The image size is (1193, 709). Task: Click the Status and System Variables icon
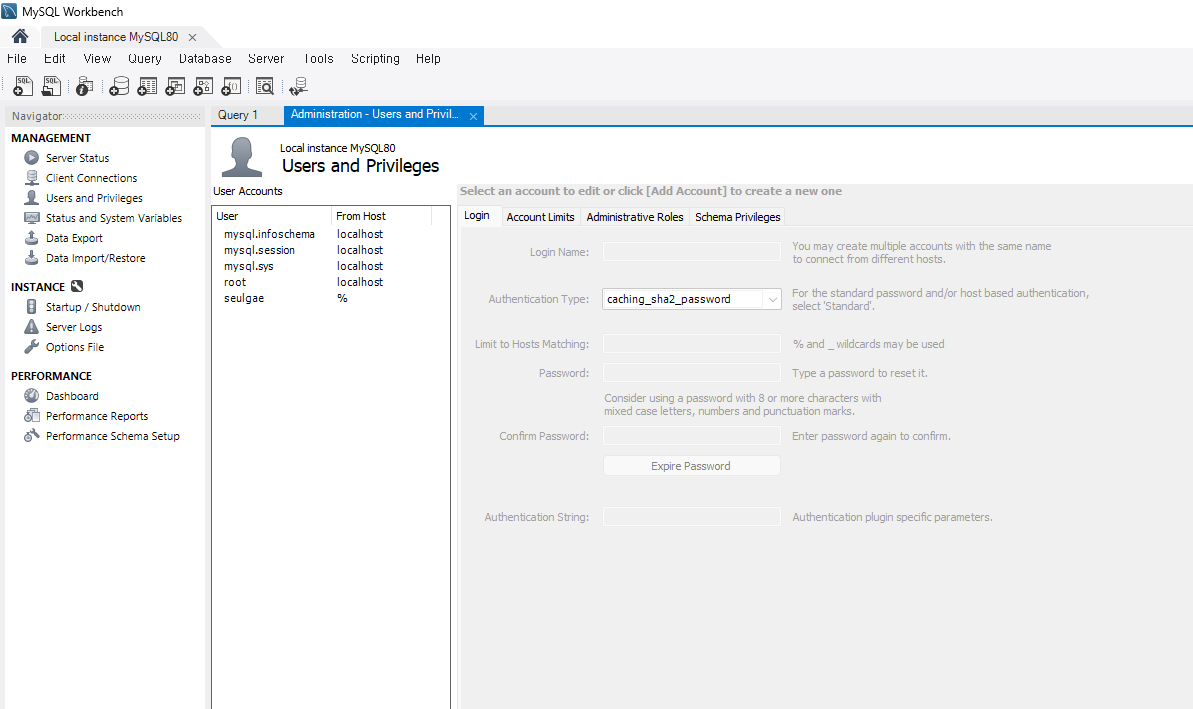(x=31, y=218)
